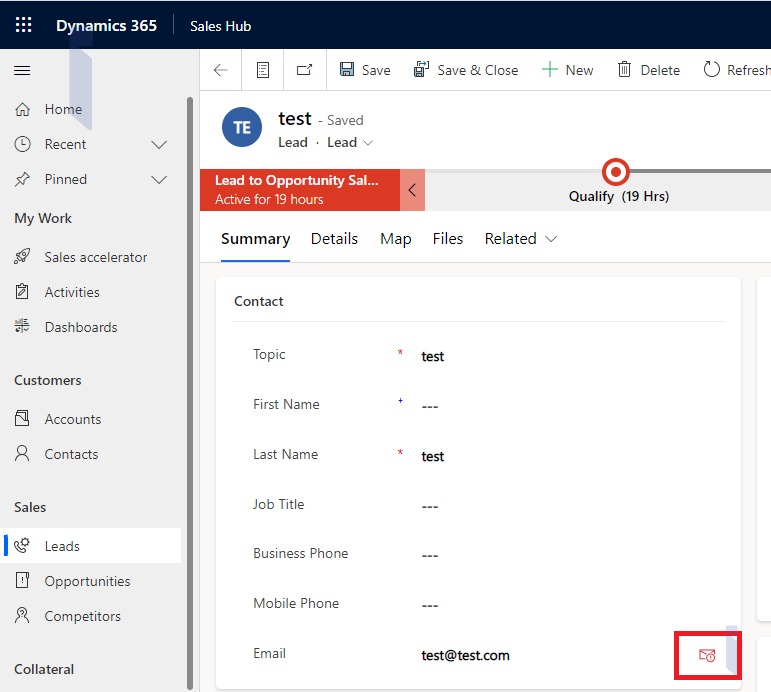The height and width of the screenshot is (692, 771).
Task: Click the Contacts label in sidebar
Action: pyautogui.click(x=71, y=454)
